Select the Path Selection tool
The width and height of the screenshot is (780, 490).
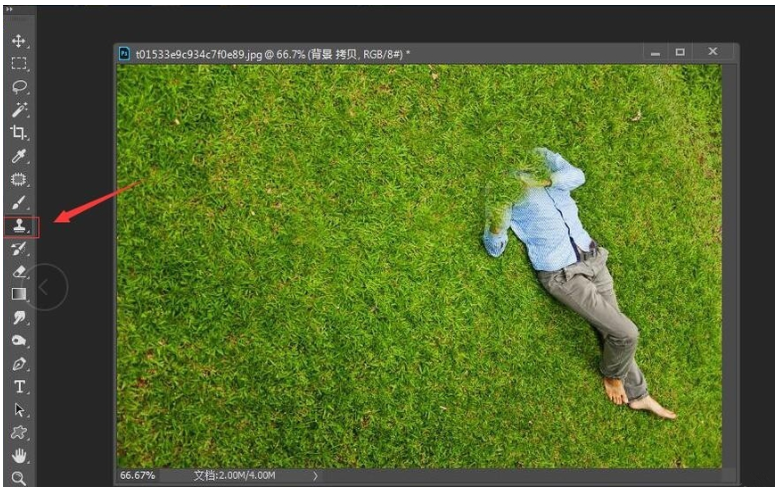(x=19, y=410)
